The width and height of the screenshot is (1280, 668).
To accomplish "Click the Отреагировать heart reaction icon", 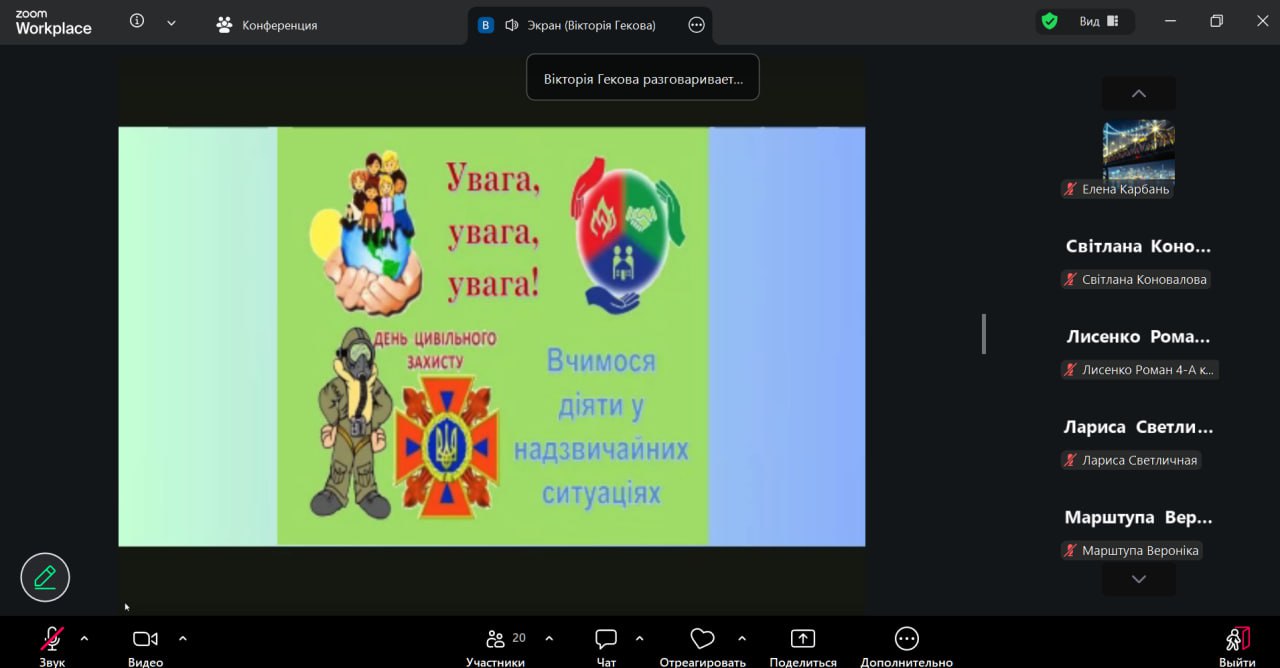I will [x=702, y=640].
